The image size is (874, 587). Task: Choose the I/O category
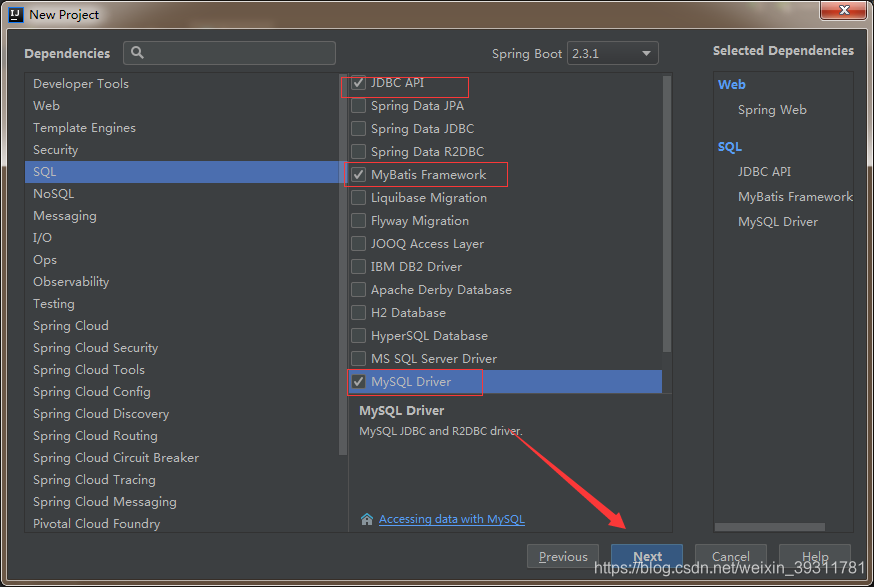coord(182,237)
